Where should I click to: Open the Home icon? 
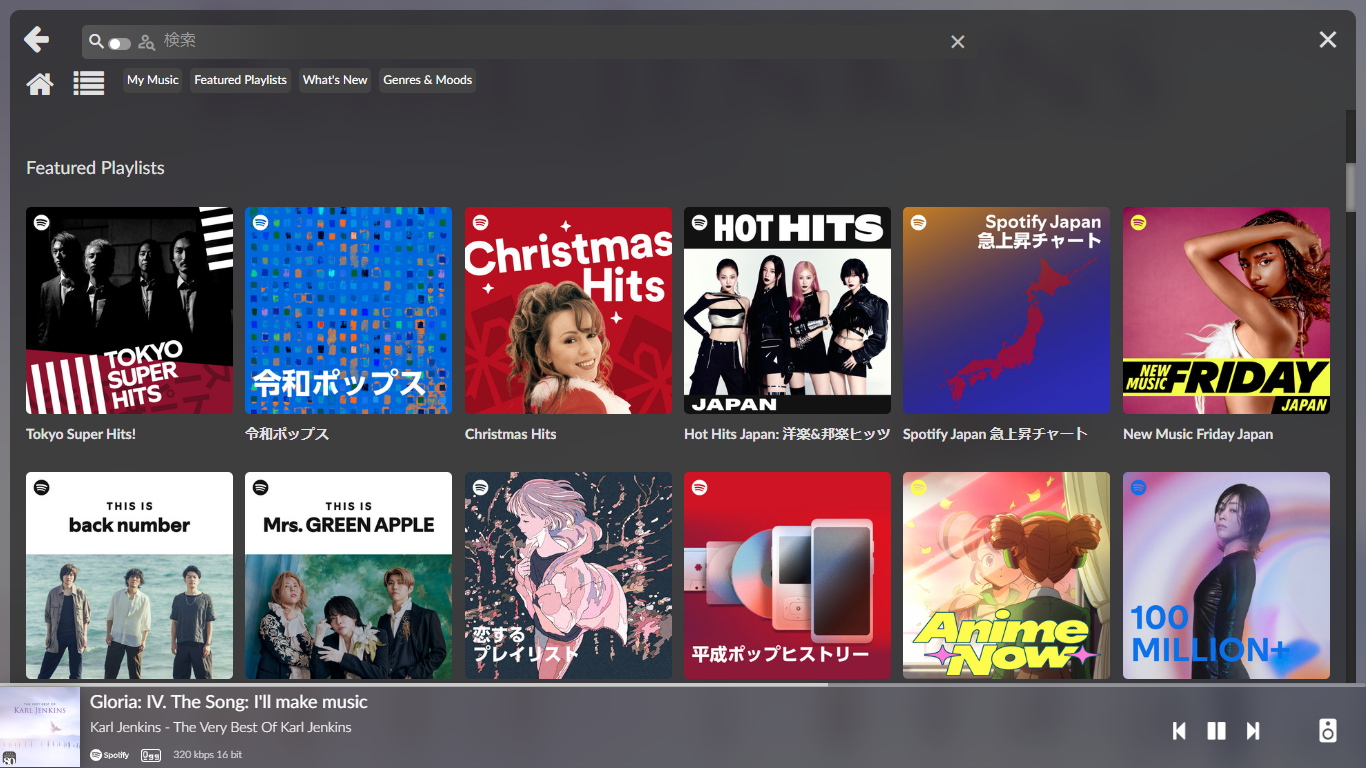tap(40, 84)
